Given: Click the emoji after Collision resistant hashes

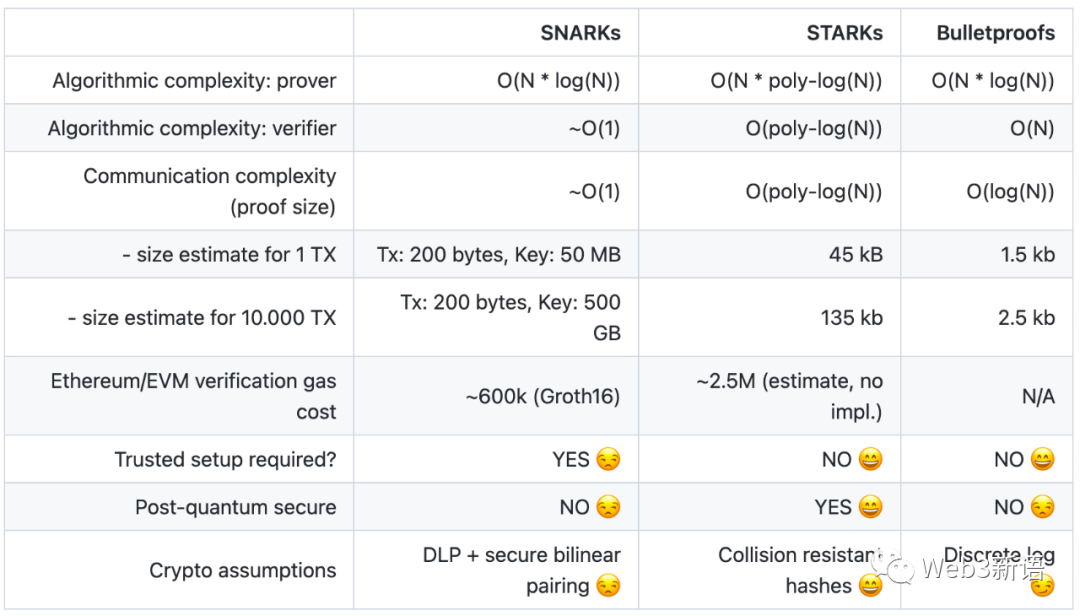Looking at the screenshot, I should point(871,586).
